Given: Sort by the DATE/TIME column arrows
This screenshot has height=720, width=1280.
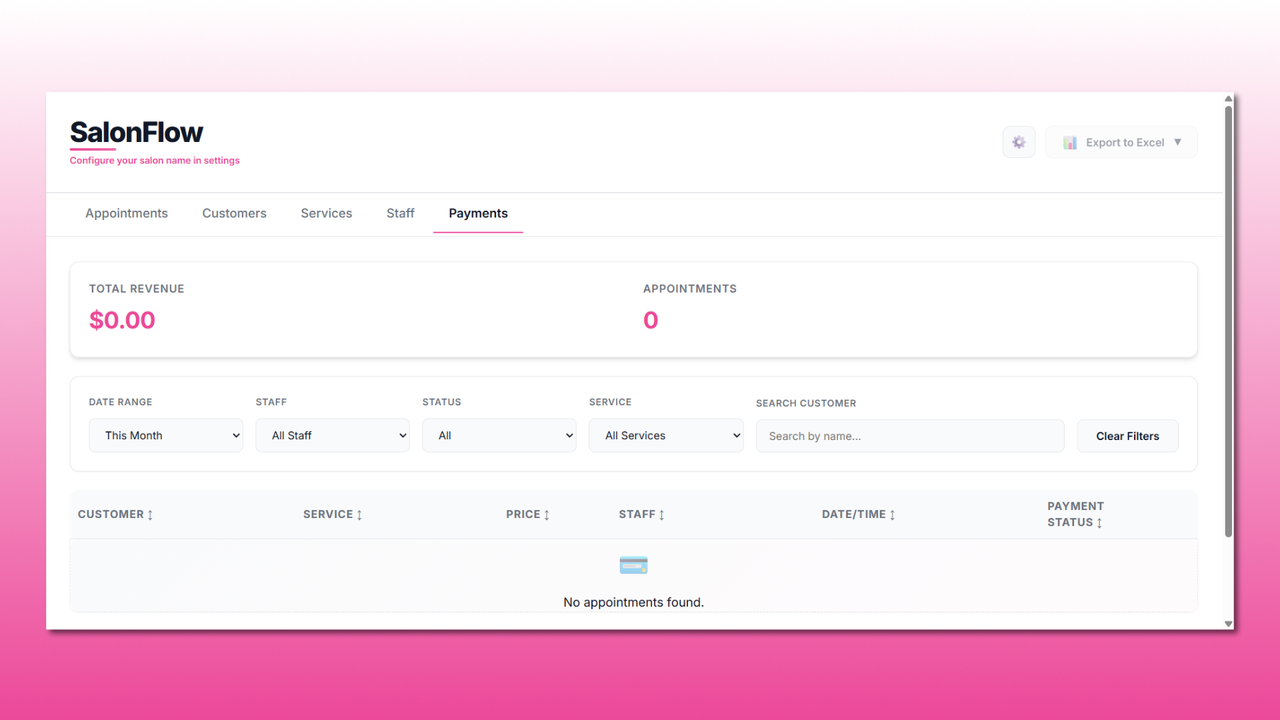Looking at the screenshot, I should (890, 514).
